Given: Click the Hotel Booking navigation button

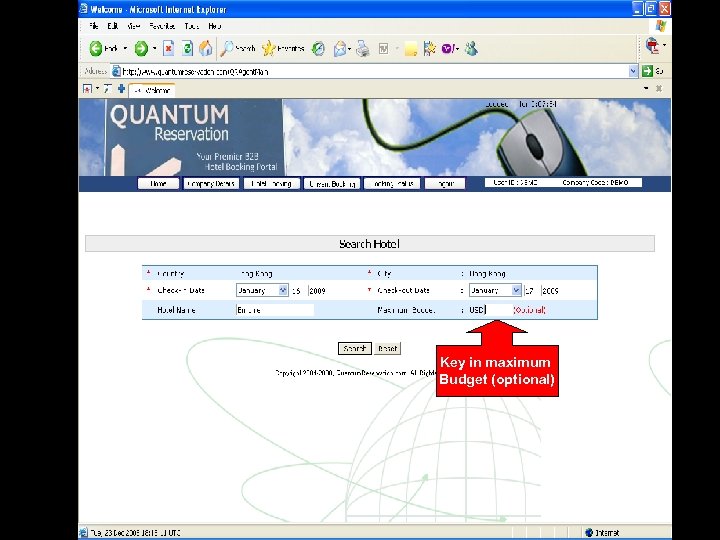Looking at the screenshot, I should [x=271, y=184].
